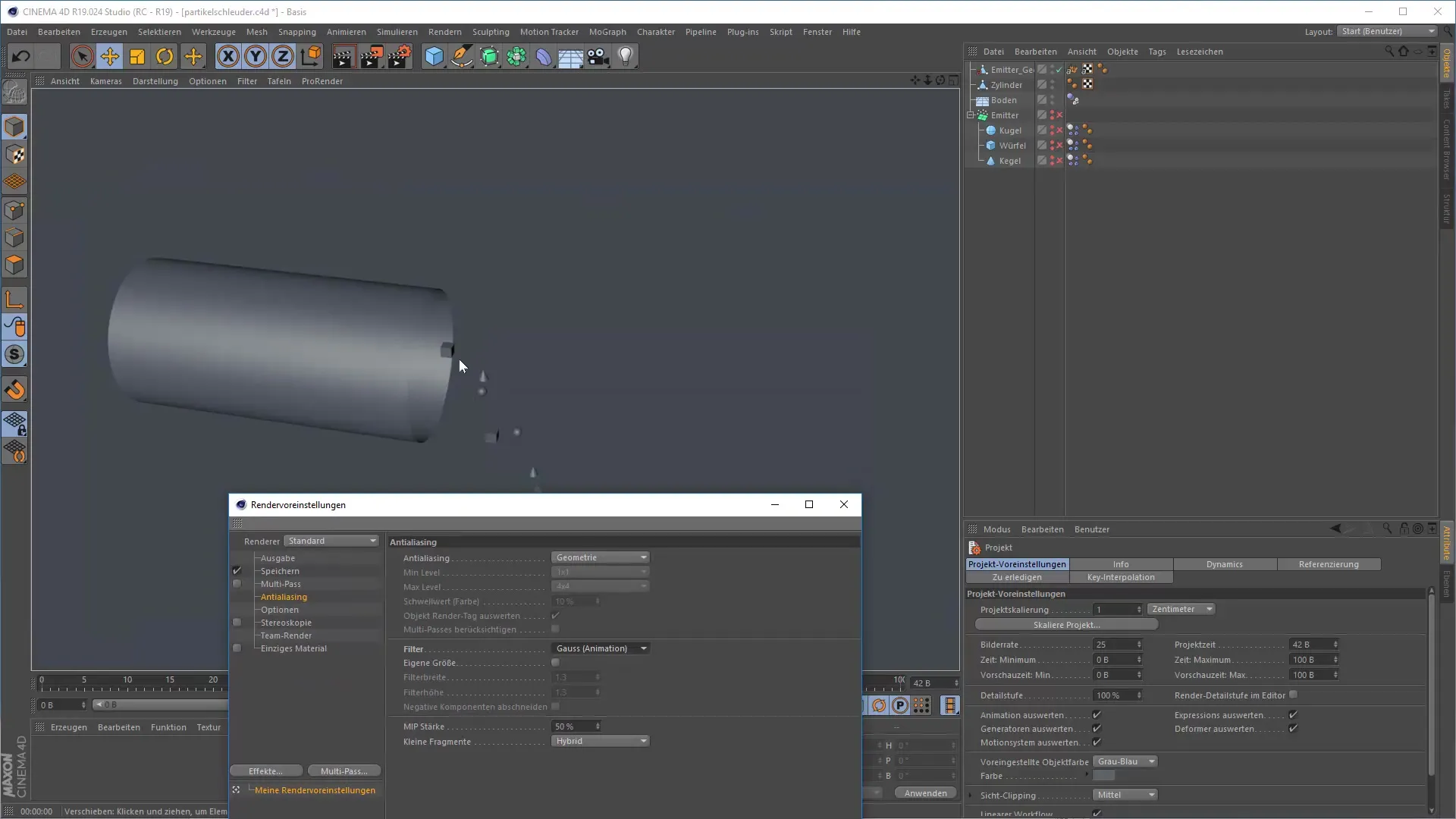Screen dimensions: 1456x819
Task: Open viewport Kameras menu
Action: 105,81
